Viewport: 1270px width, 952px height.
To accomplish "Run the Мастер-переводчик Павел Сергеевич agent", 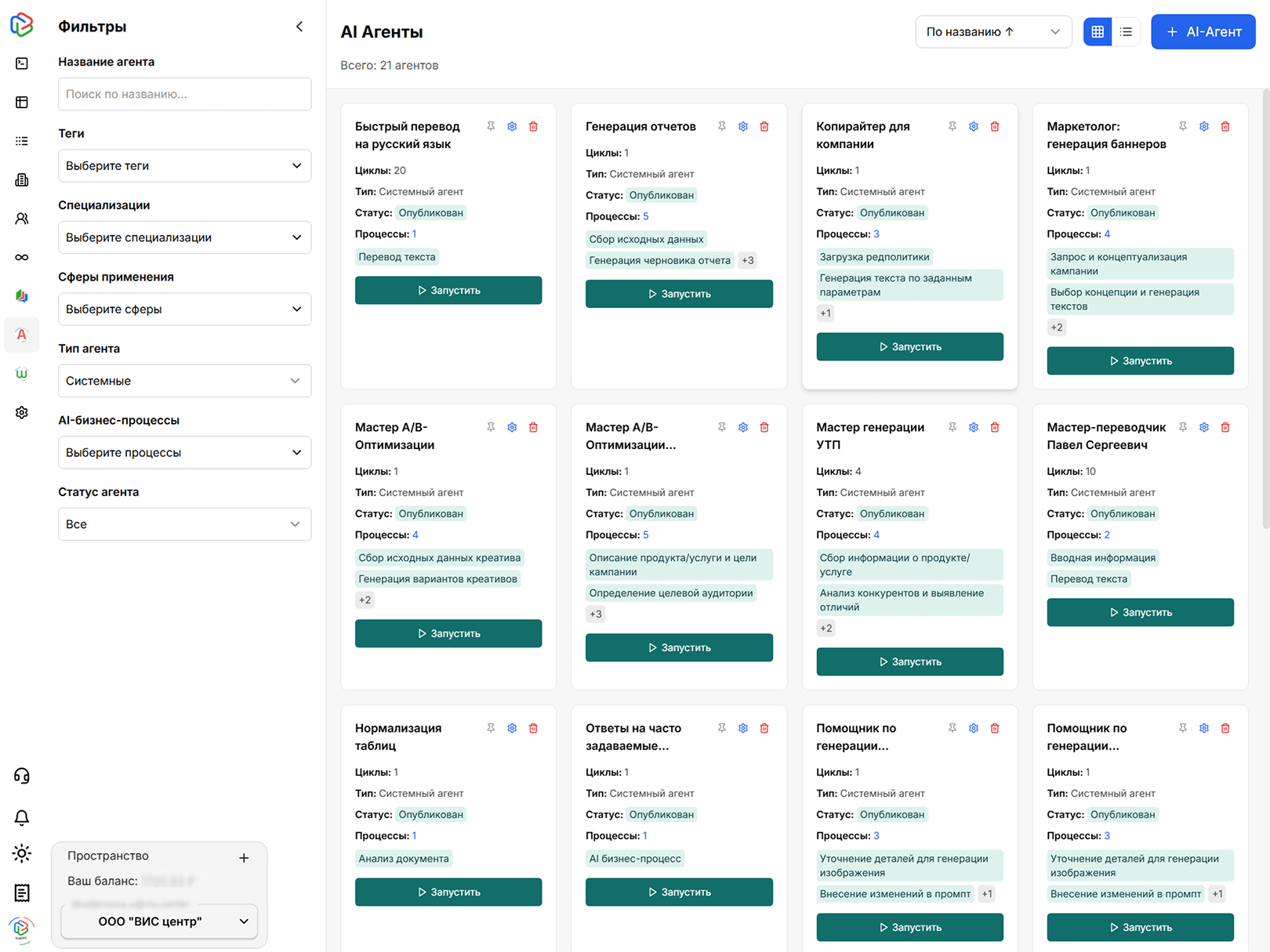I will [x=1140, y=612].
